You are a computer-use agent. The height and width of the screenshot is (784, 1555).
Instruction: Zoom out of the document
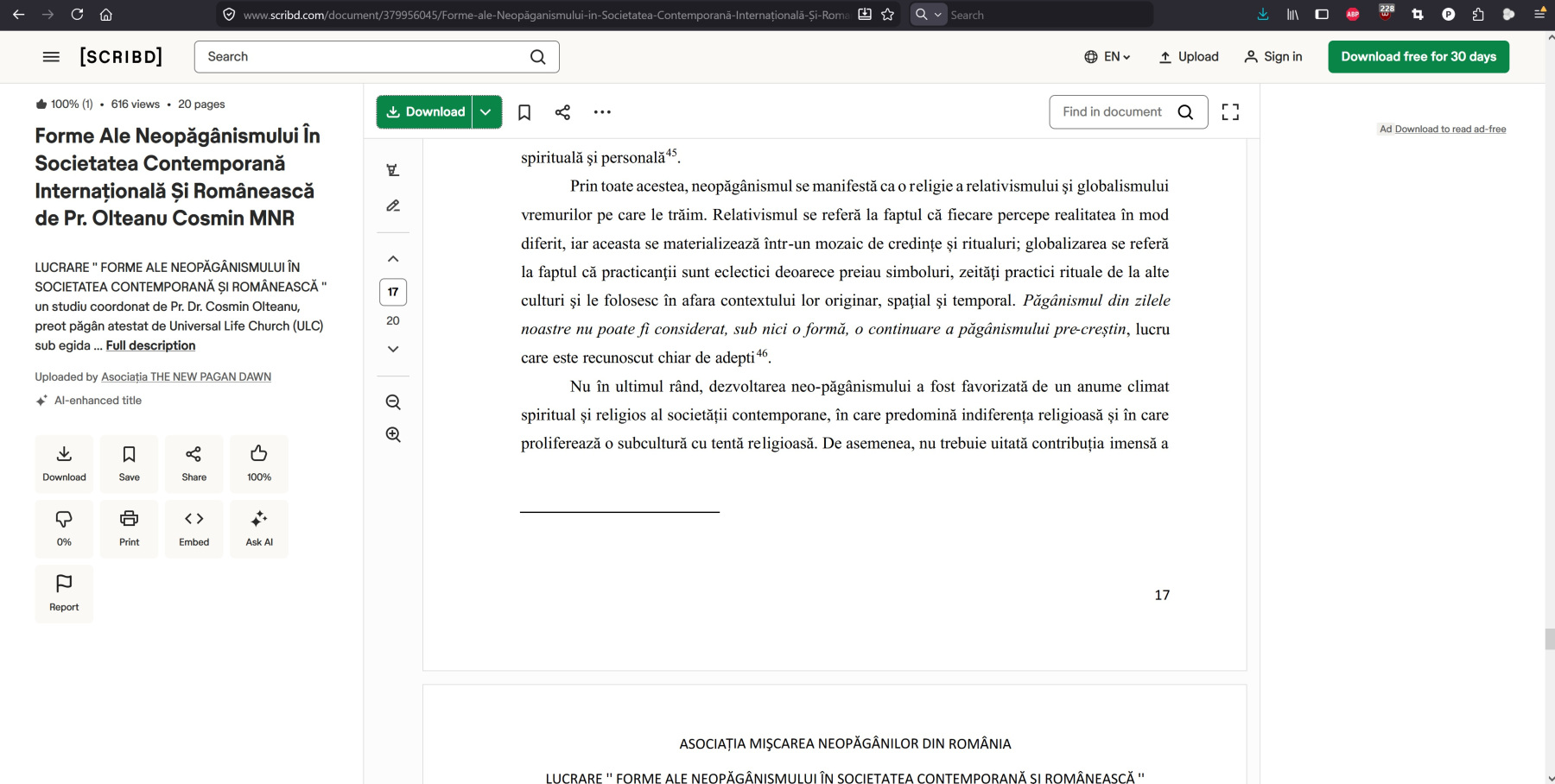[x=393, y=402]
